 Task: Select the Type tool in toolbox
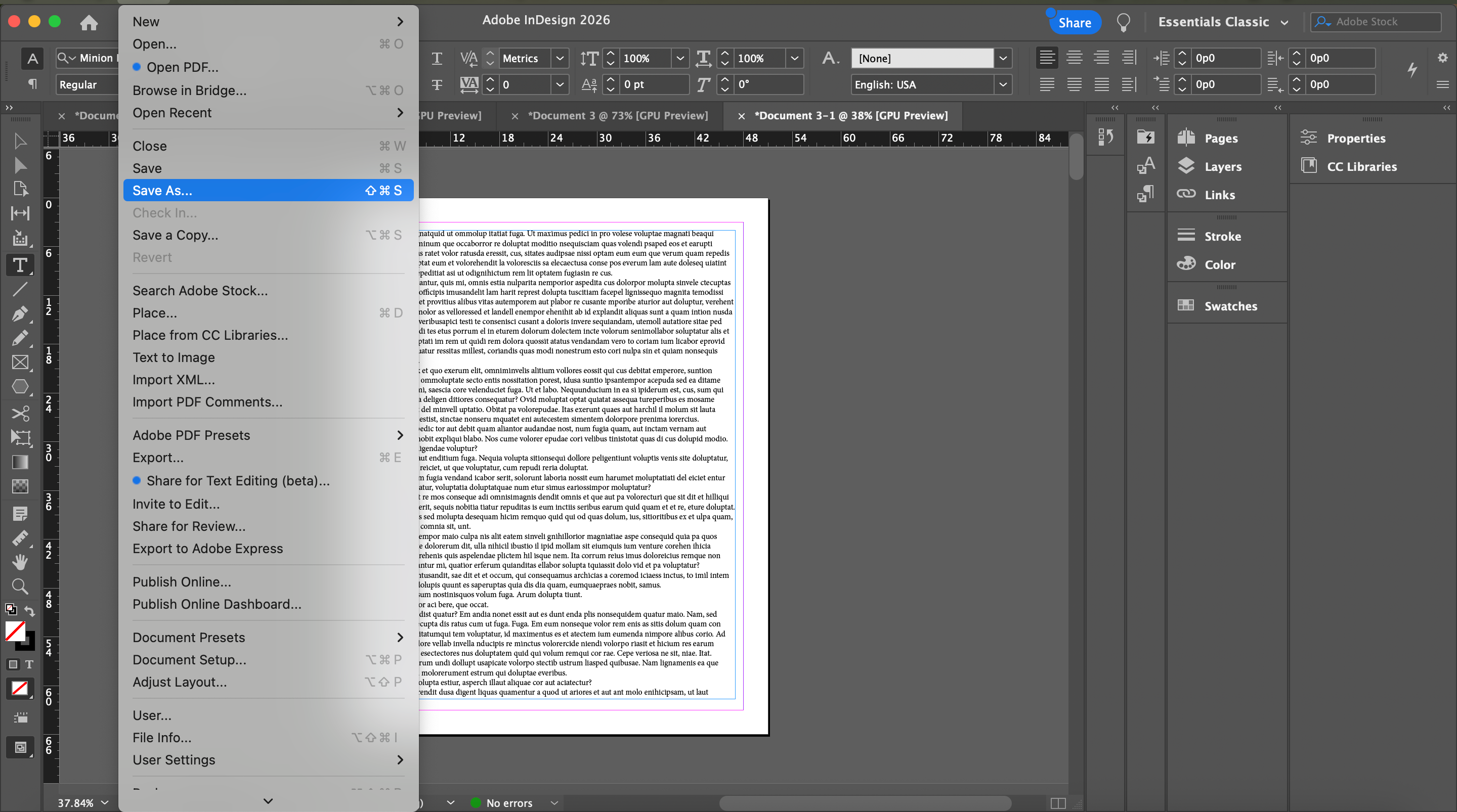[20, 264]
